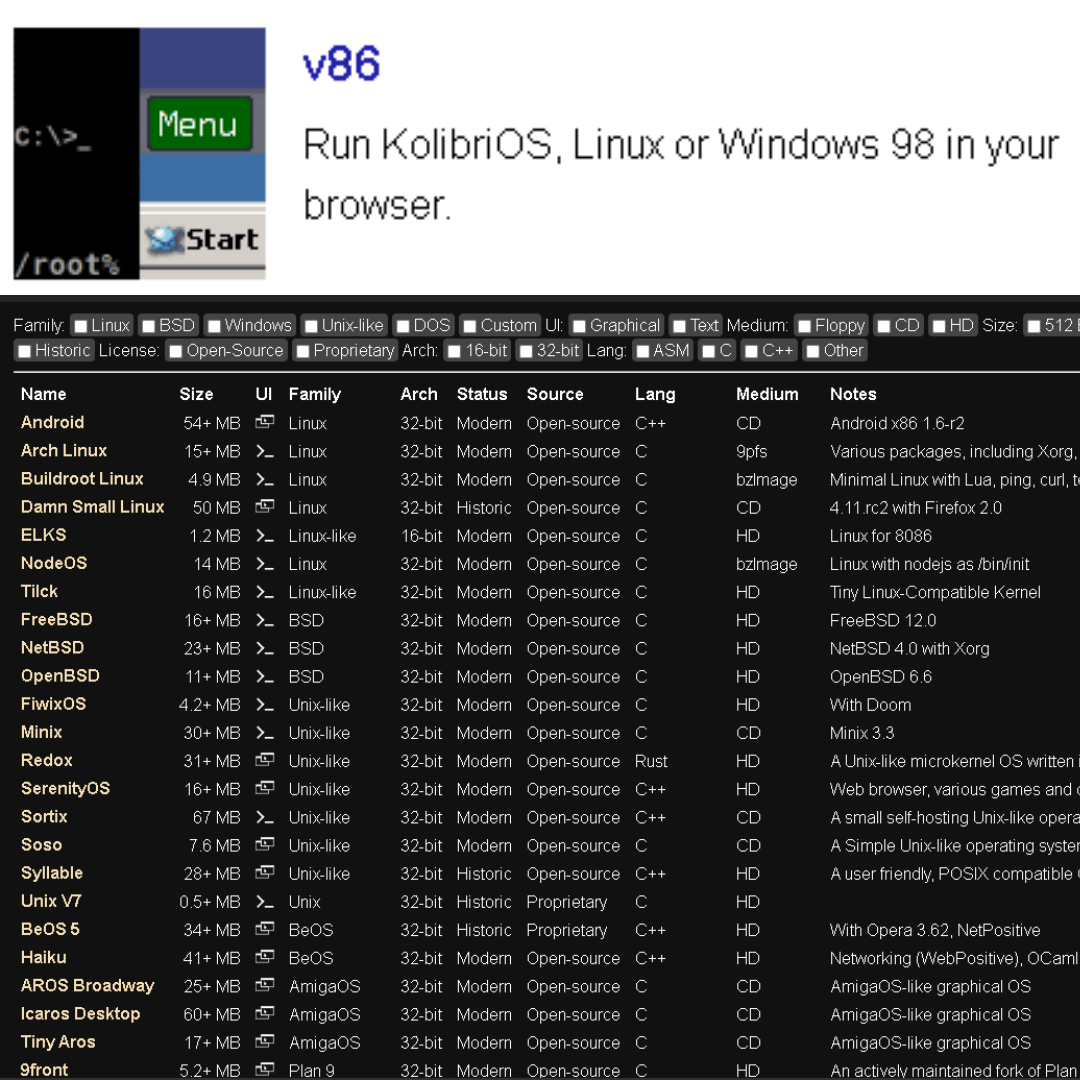Screen dimensions: 1080x1080
Task: Click the graphical UI icon in Android row
Action: click(x=264, y=423)
